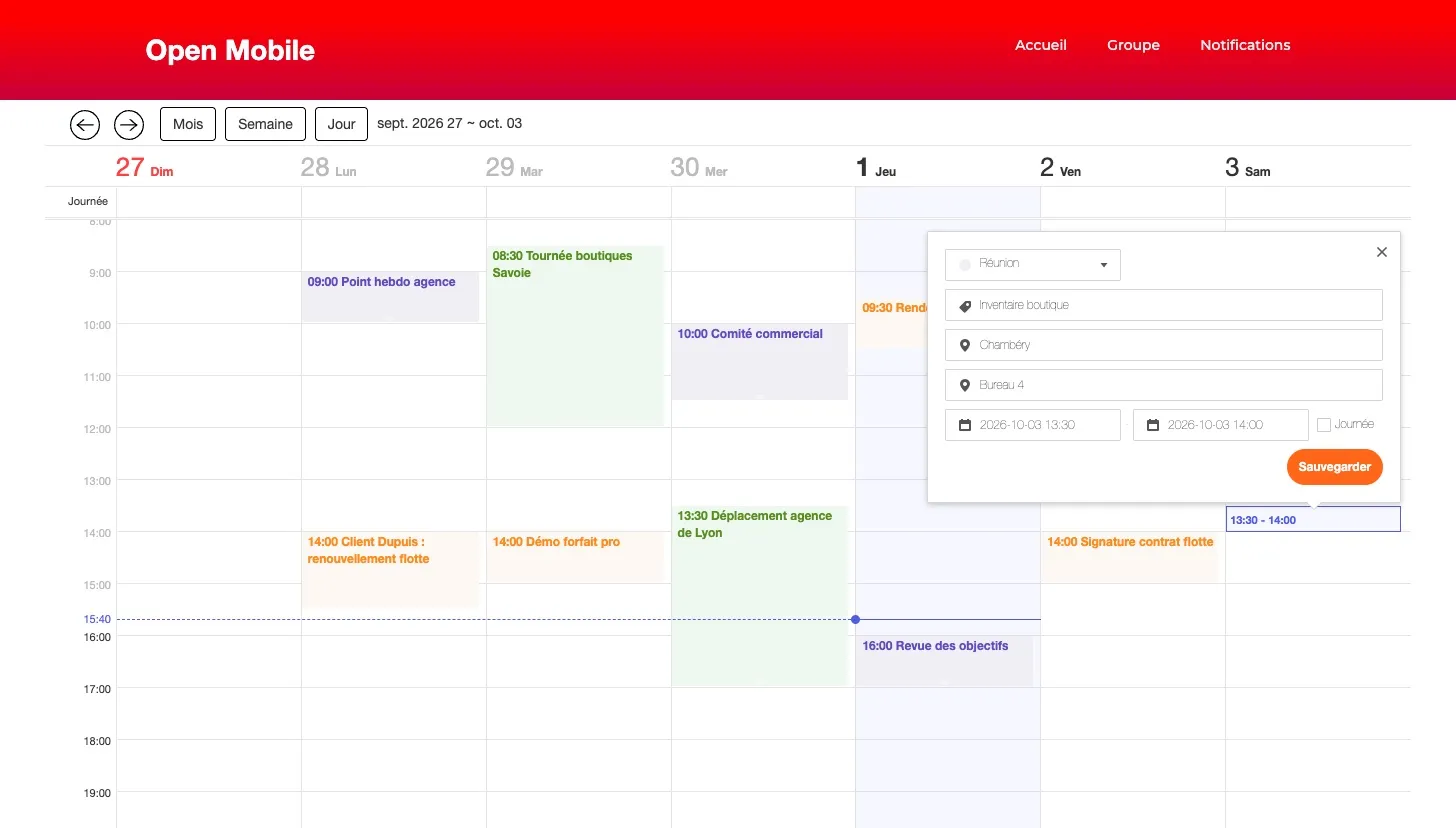Screen dimensions: 1456x828
Task: Save the event with Sauvegarder button
Action: [x=1335, y=467]
